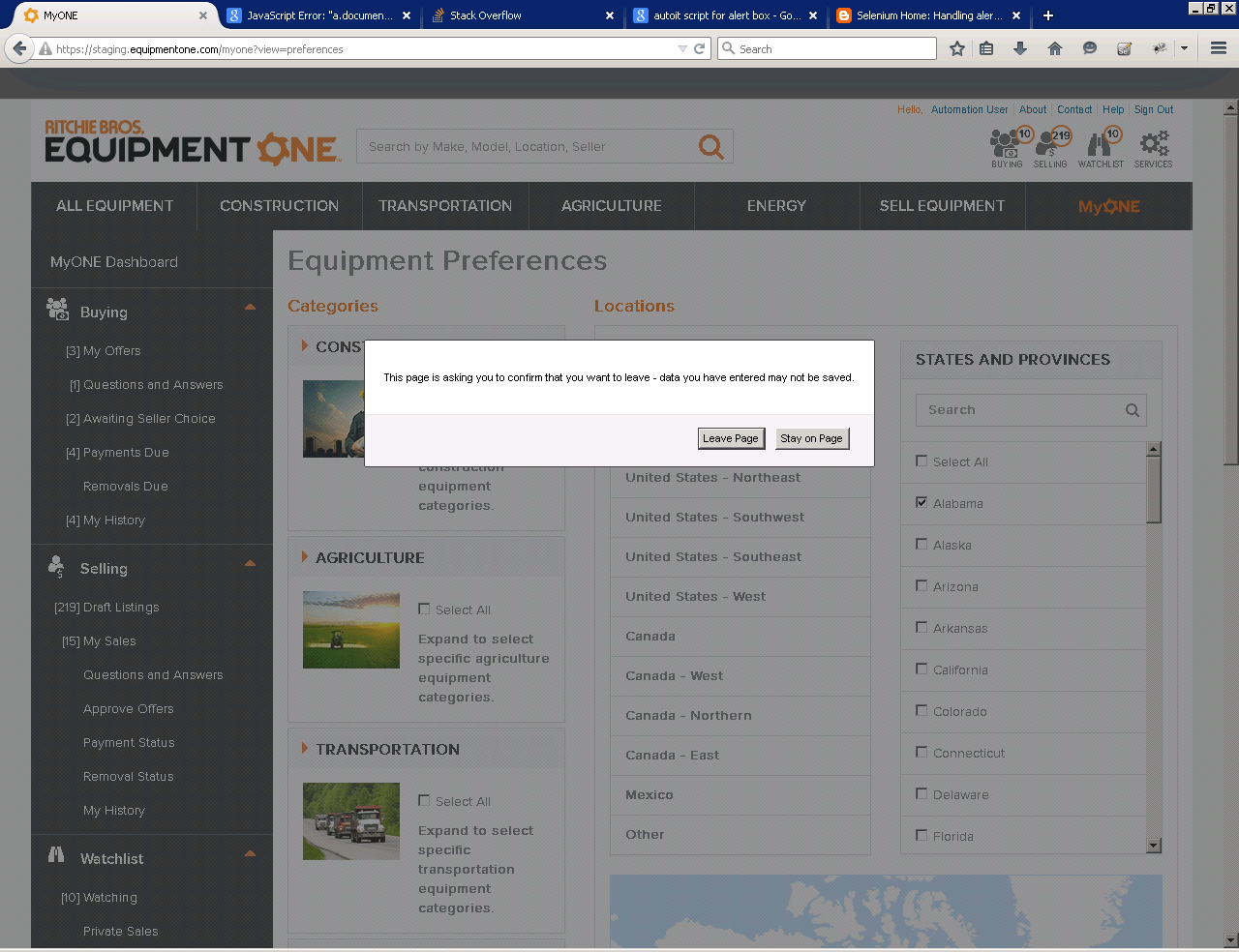Close the autoit script tab
Screen dimensions: 1239x952
[813, 15]
